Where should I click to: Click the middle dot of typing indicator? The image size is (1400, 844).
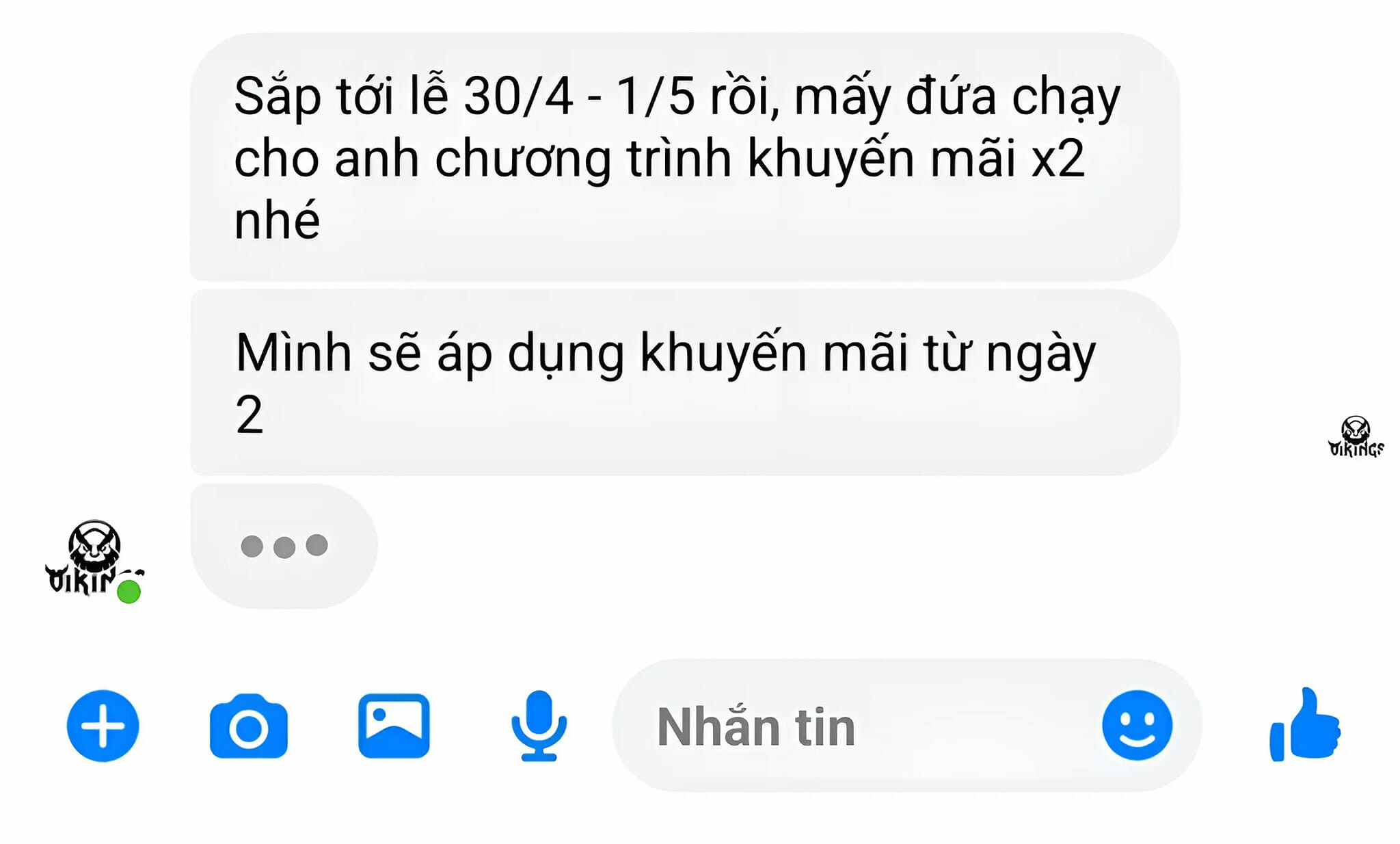284,547
